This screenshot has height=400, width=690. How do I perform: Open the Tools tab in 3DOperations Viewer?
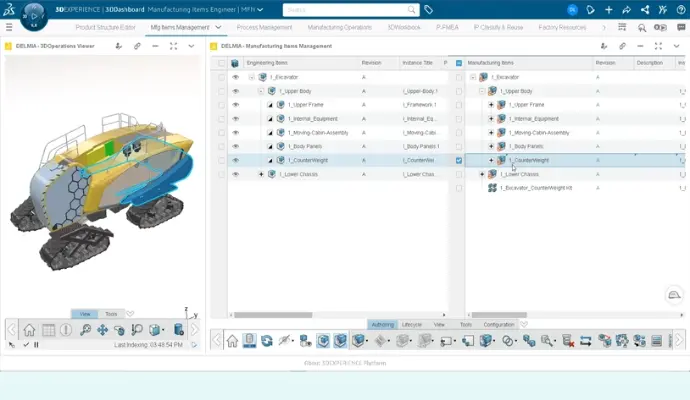click(x=111, y=314)
